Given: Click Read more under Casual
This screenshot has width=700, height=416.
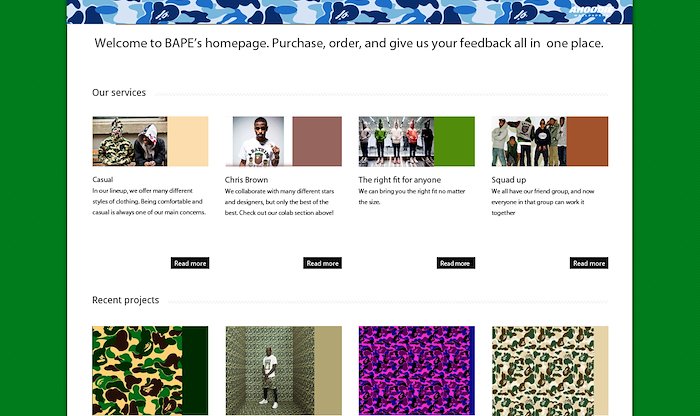Looking at the screenshot, I should 190,263.
